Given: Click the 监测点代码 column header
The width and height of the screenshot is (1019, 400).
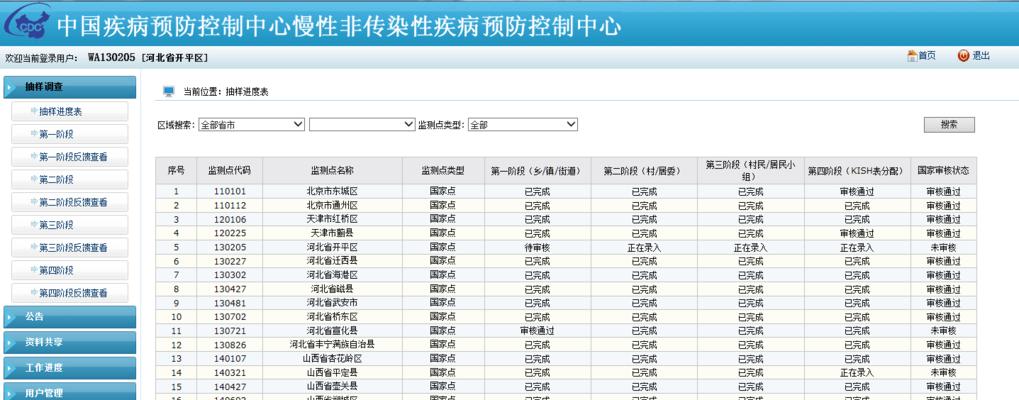Looking at the screenshot, I should 229,171.
